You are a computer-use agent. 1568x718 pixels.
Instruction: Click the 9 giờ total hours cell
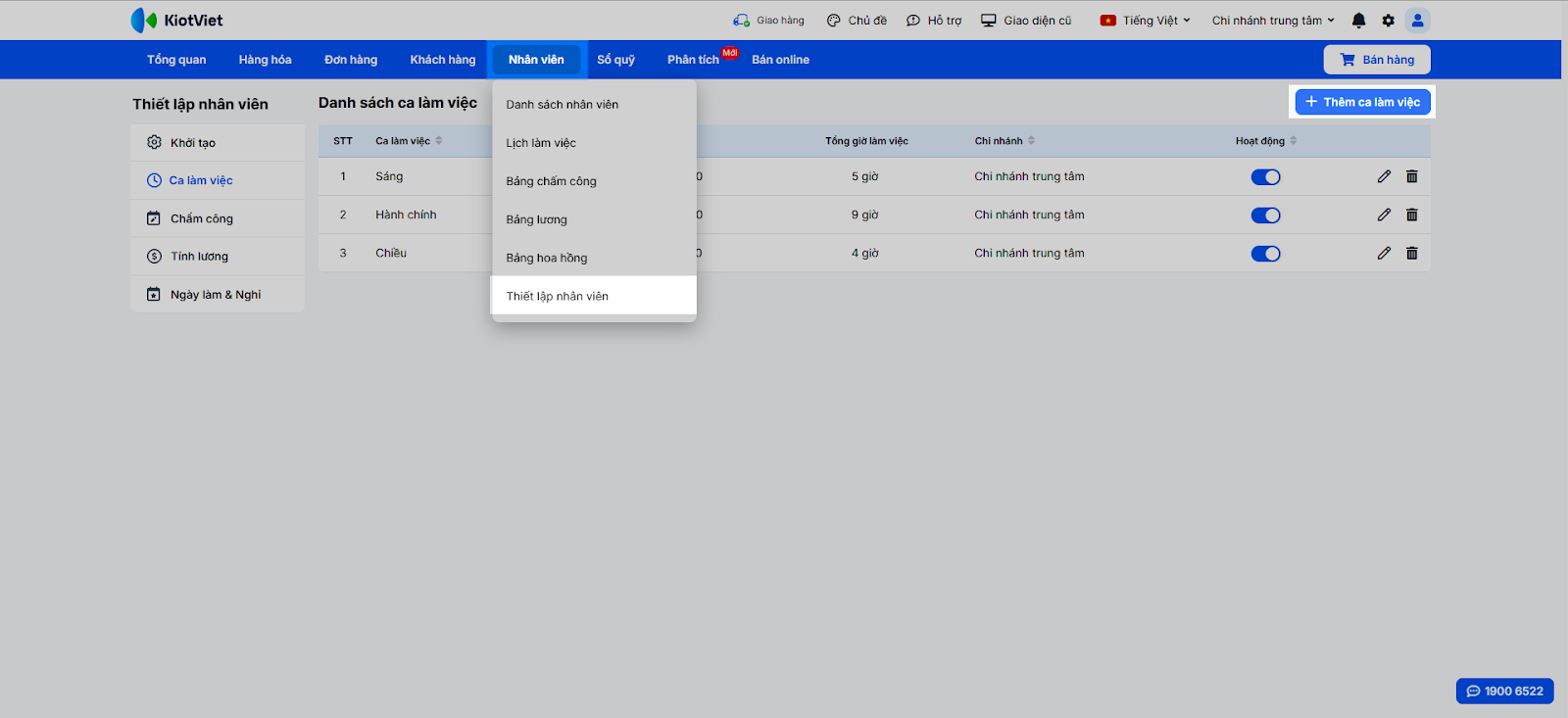pyautogui.click(x=864, y=215)
